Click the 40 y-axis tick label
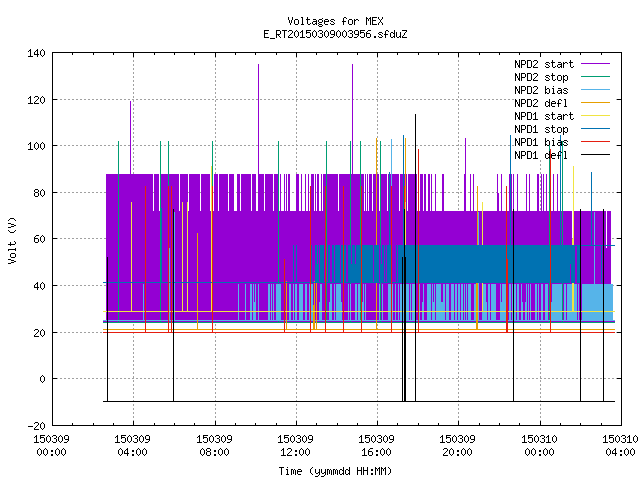This screenshot has width=640, height=480. pos(40,286)
